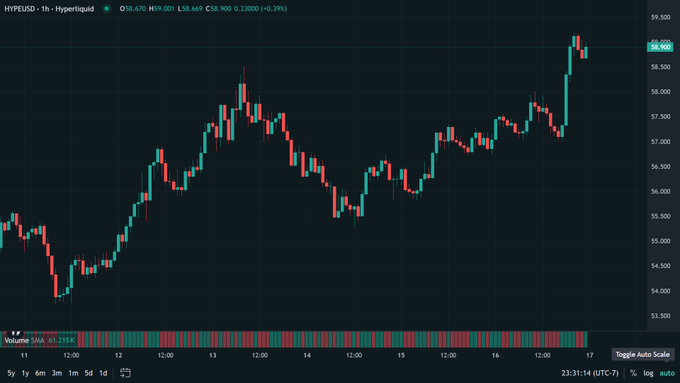The image size is (680, 383).
Task: Click the date label 14 on time axis
Action: [307, 355]
